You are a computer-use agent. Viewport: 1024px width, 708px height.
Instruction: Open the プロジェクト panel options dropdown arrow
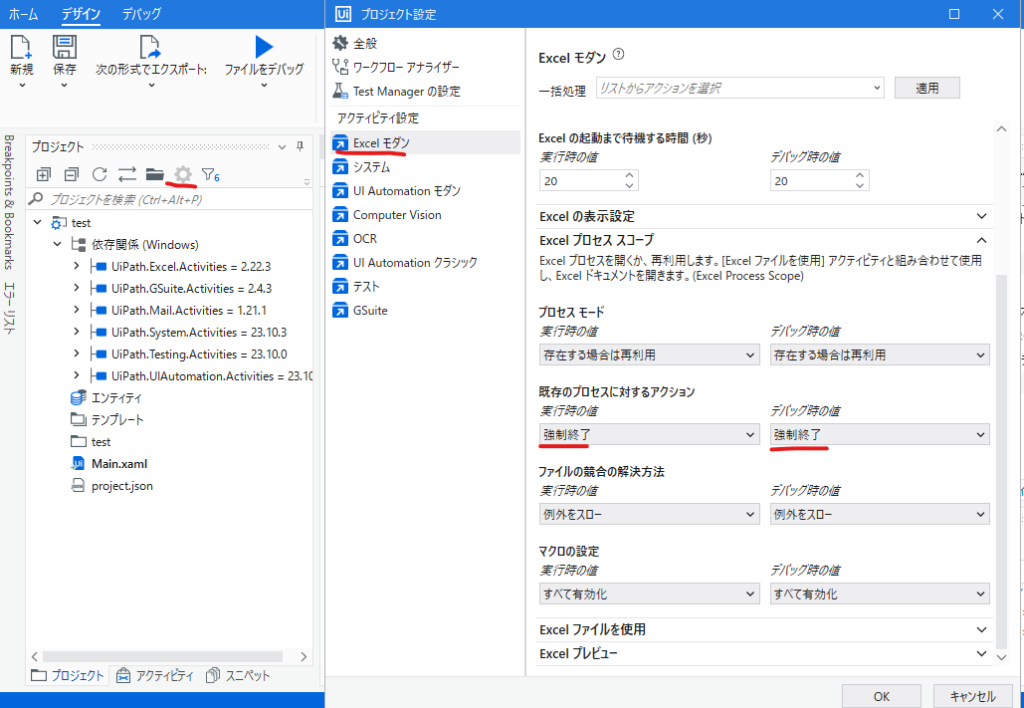click(282, 147)
